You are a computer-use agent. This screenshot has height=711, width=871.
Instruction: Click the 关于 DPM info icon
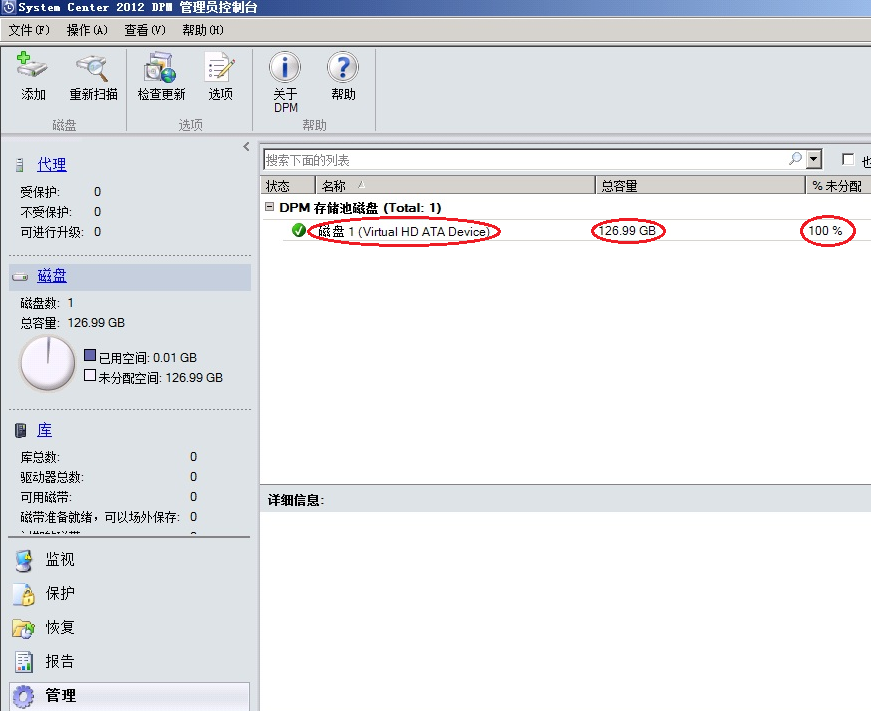point(285,67)
